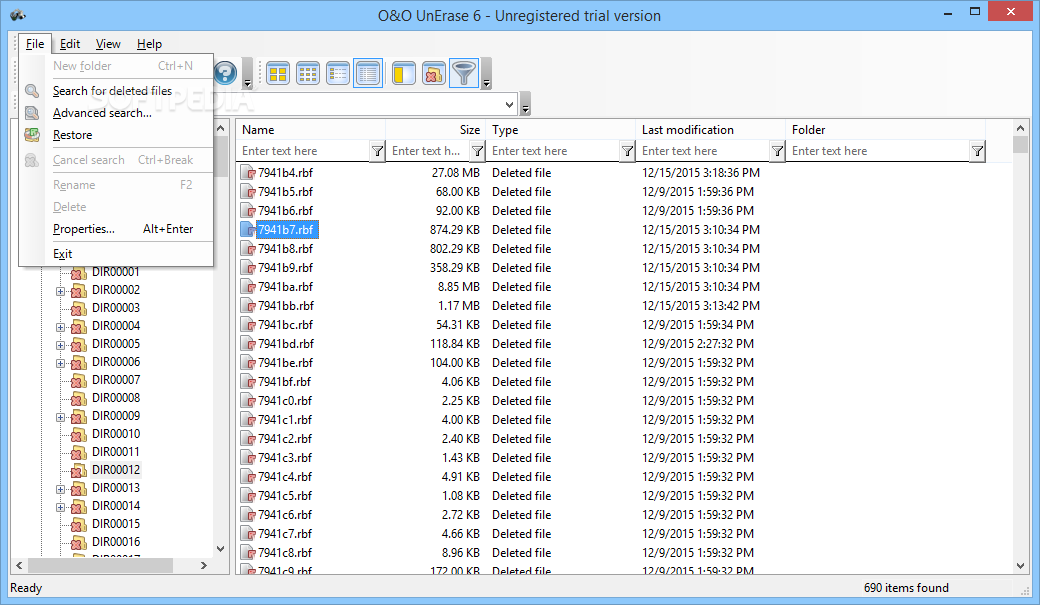Image resolution: width=1040 pixels, height=605 pixels.
Task: Open the File menu
Action: tap(35, 44)
